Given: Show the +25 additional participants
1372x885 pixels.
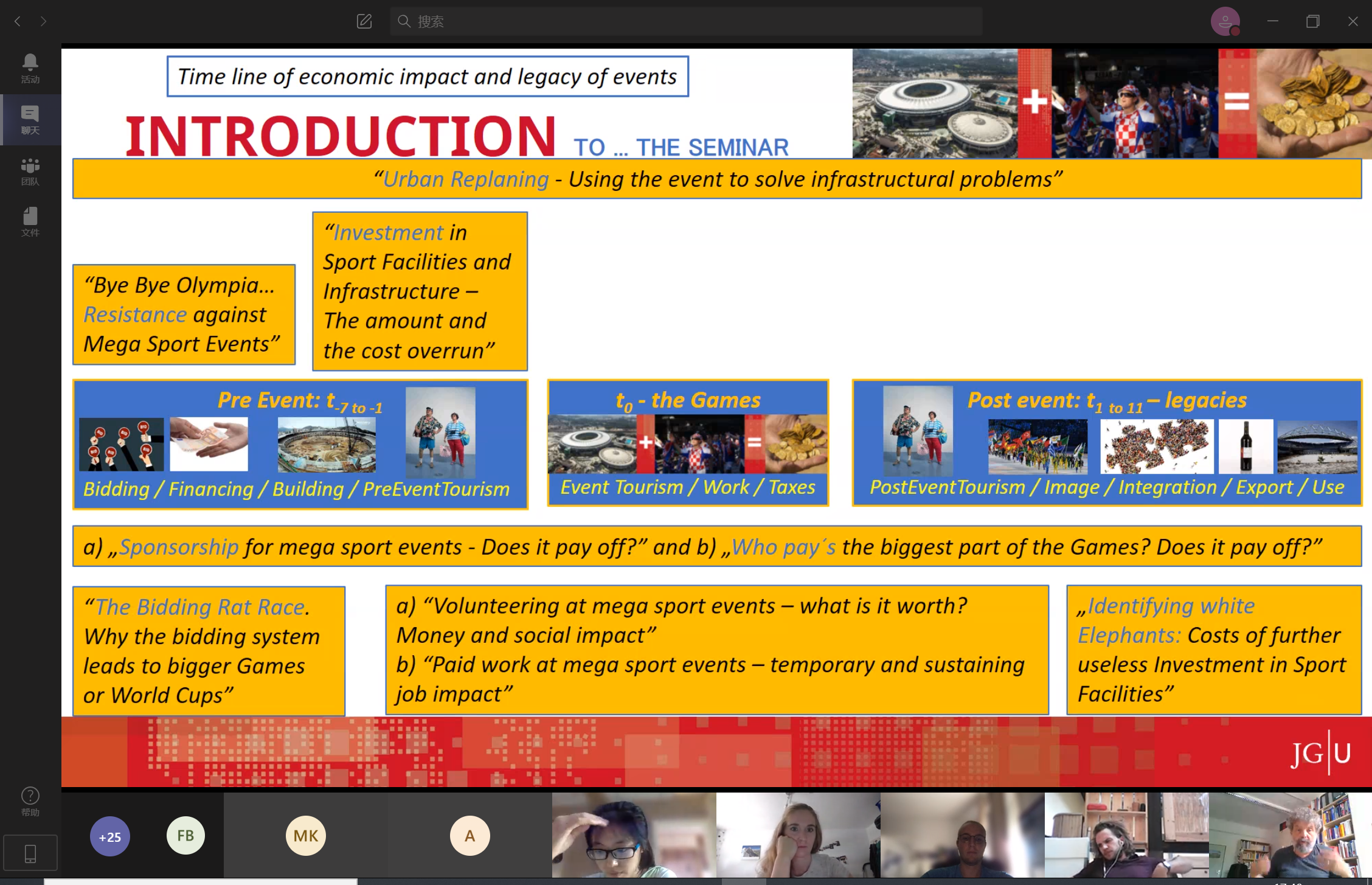Looking at the screenshot, I should pyautogui.click(x=110, y=836).
